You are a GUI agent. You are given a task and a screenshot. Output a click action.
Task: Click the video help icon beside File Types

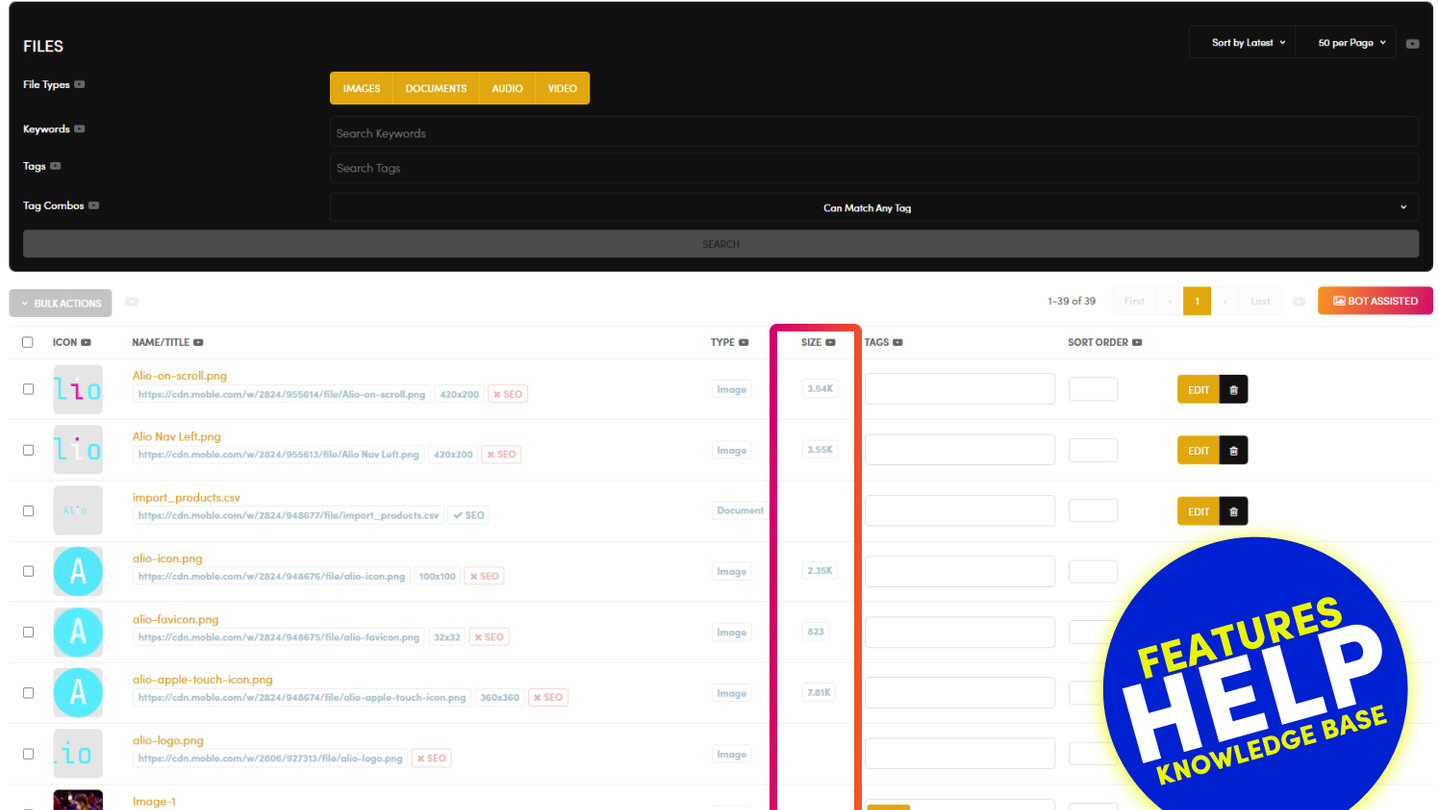pyautogui.click(x=80, y=85)
